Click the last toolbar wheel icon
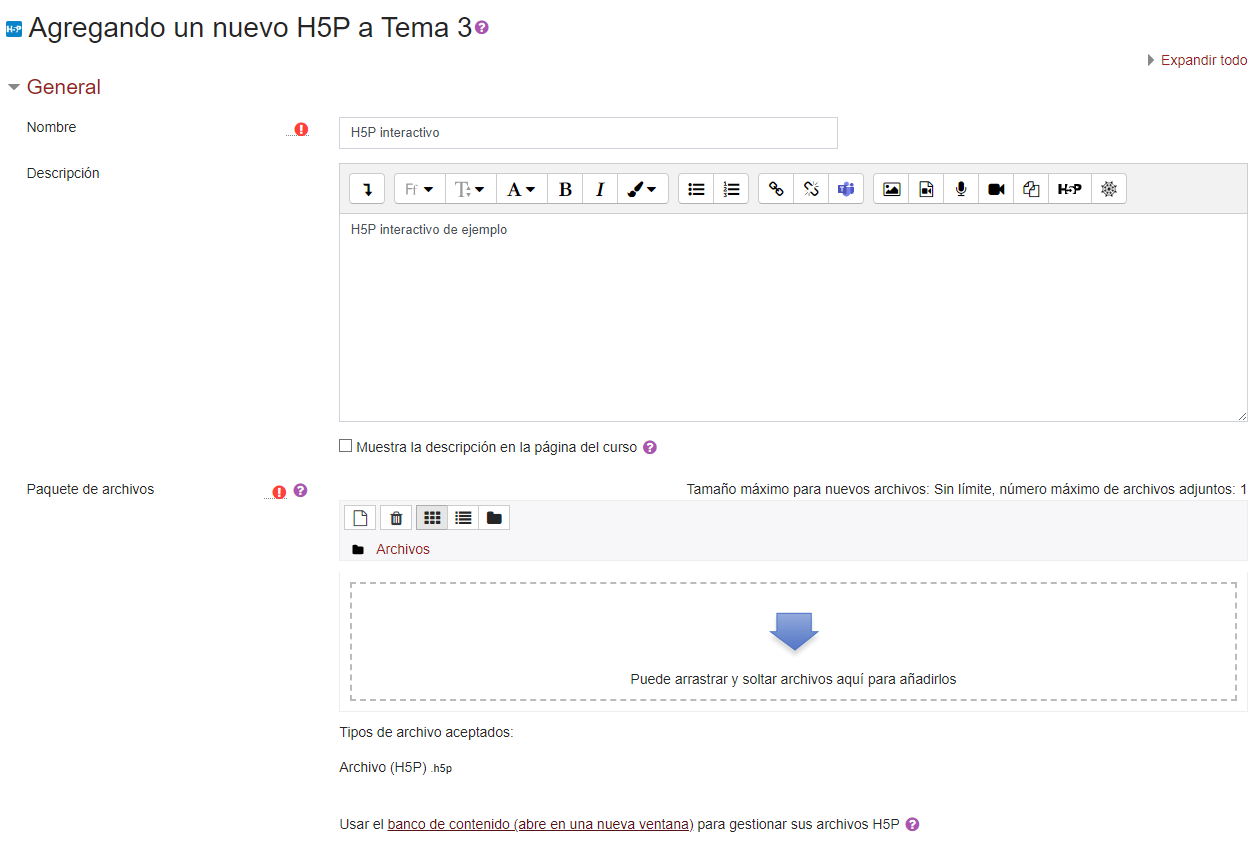The height and width of the screenshot is (845, 1256). [x=1109, y=189]
